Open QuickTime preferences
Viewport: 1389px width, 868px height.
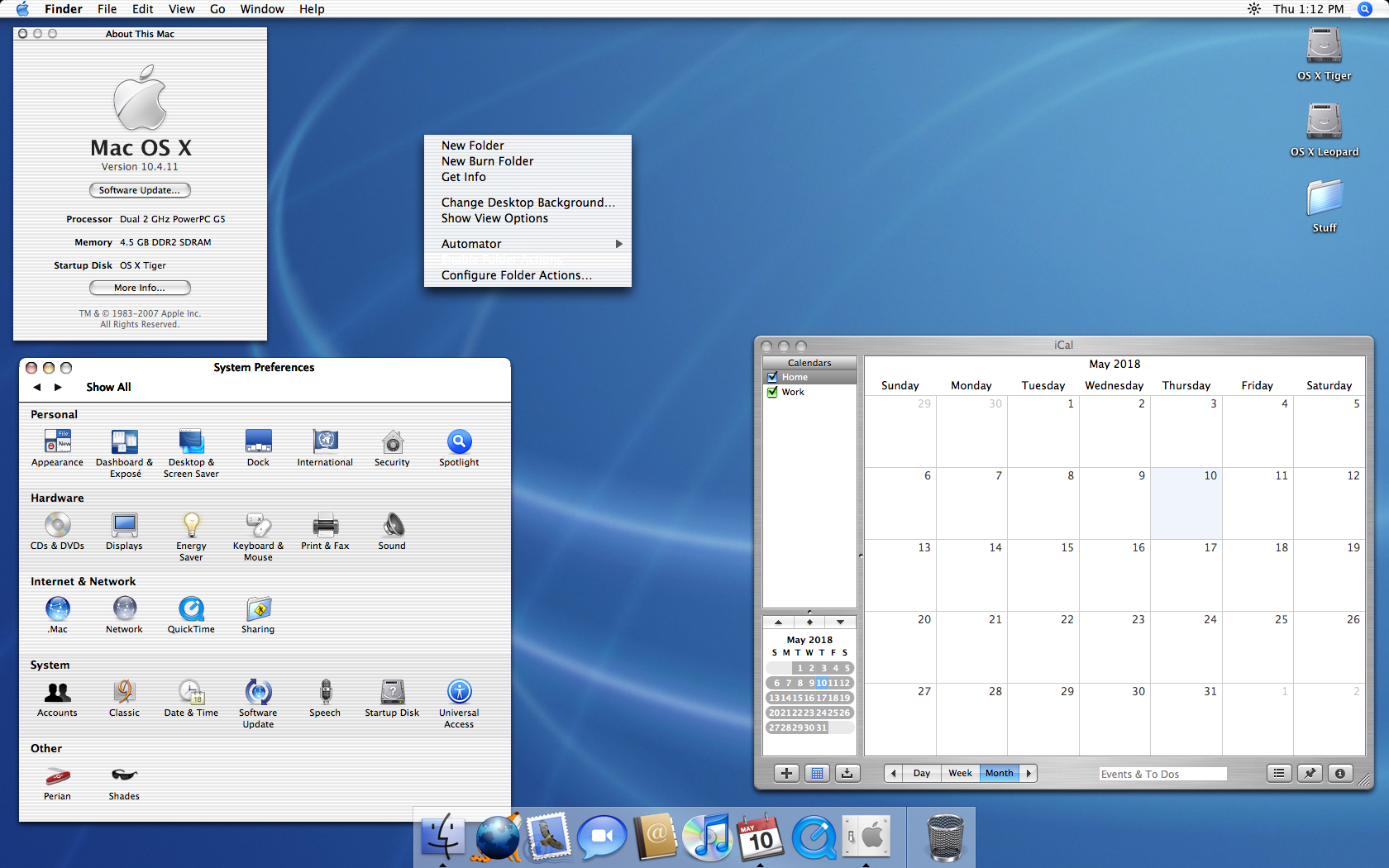[x=191, y=615]
